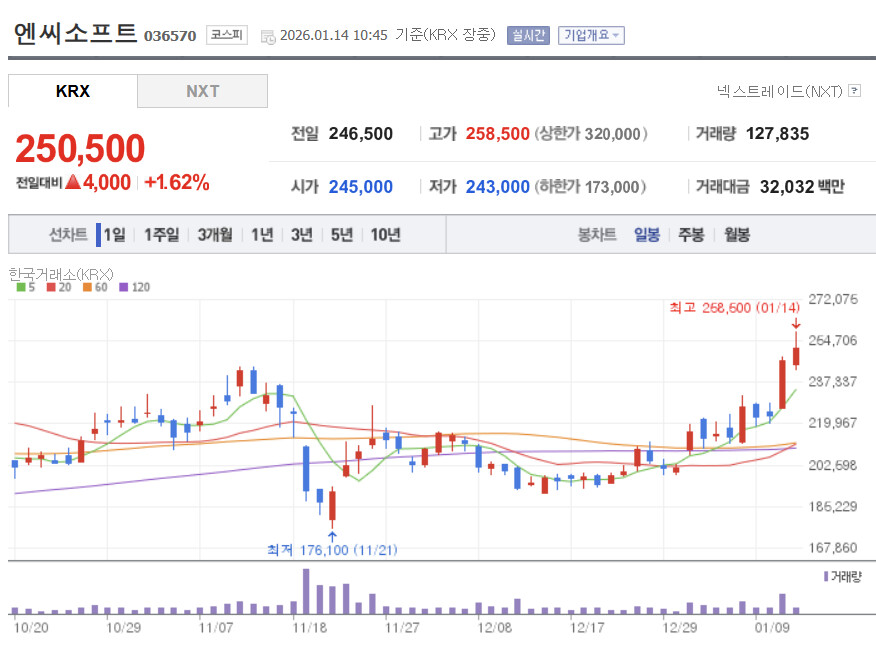Click the stock code 036570
Image resolution: width=876 pixels, height=657 pixels.
pos(170,36)
